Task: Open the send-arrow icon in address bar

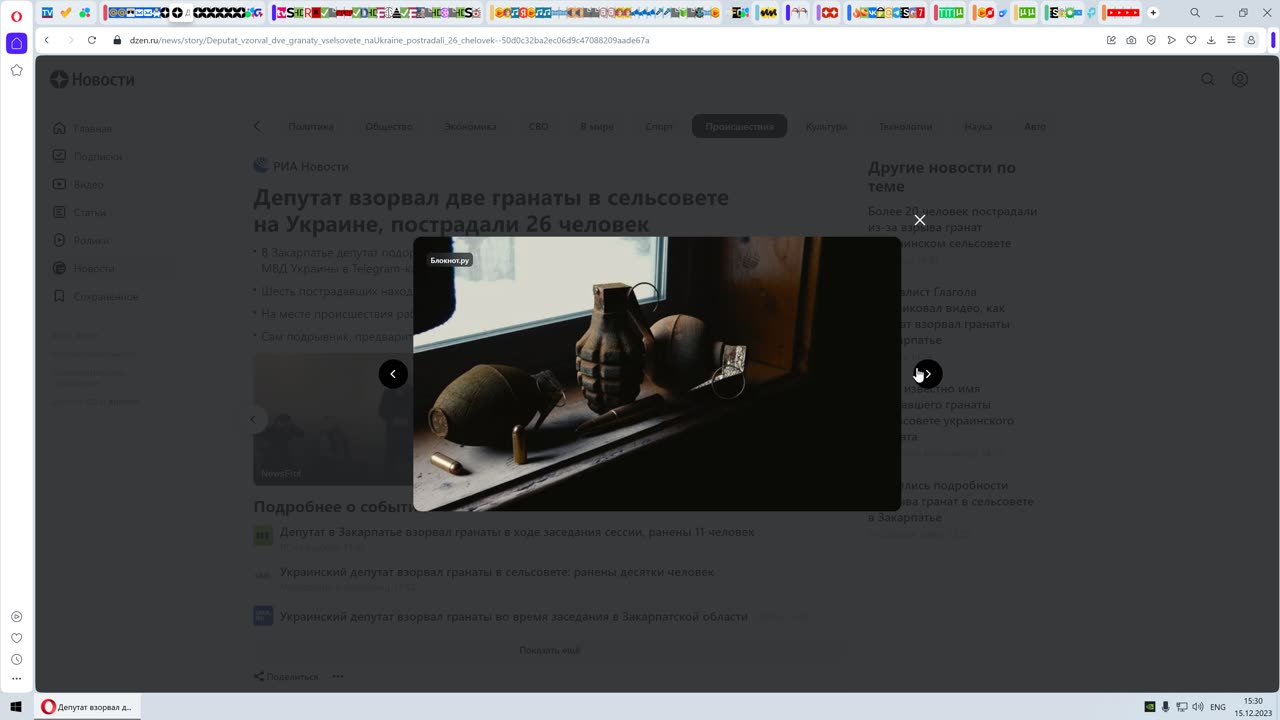Action: (1171, 40)
